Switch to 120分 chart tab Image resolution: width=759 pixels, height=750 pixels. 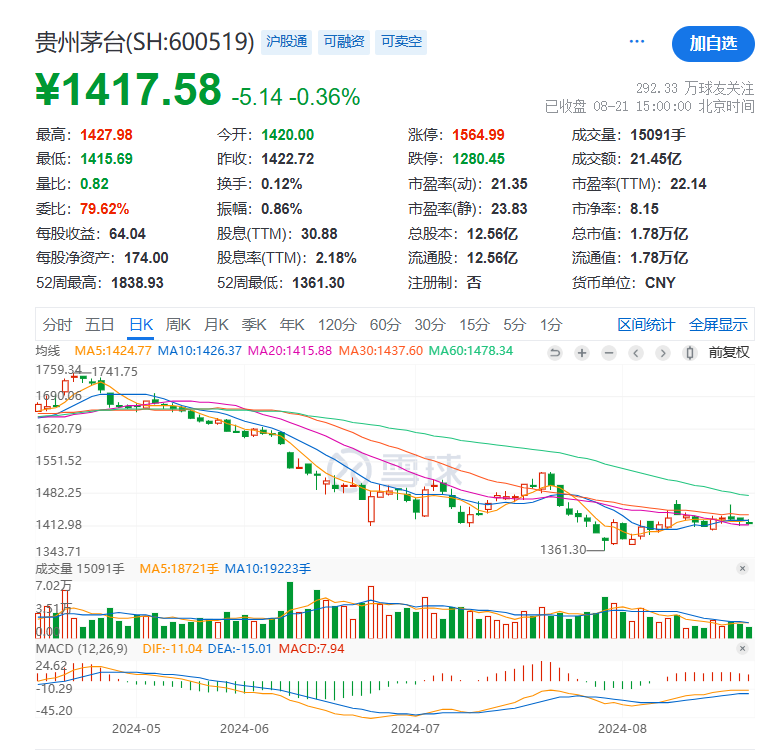pos(337,324)
